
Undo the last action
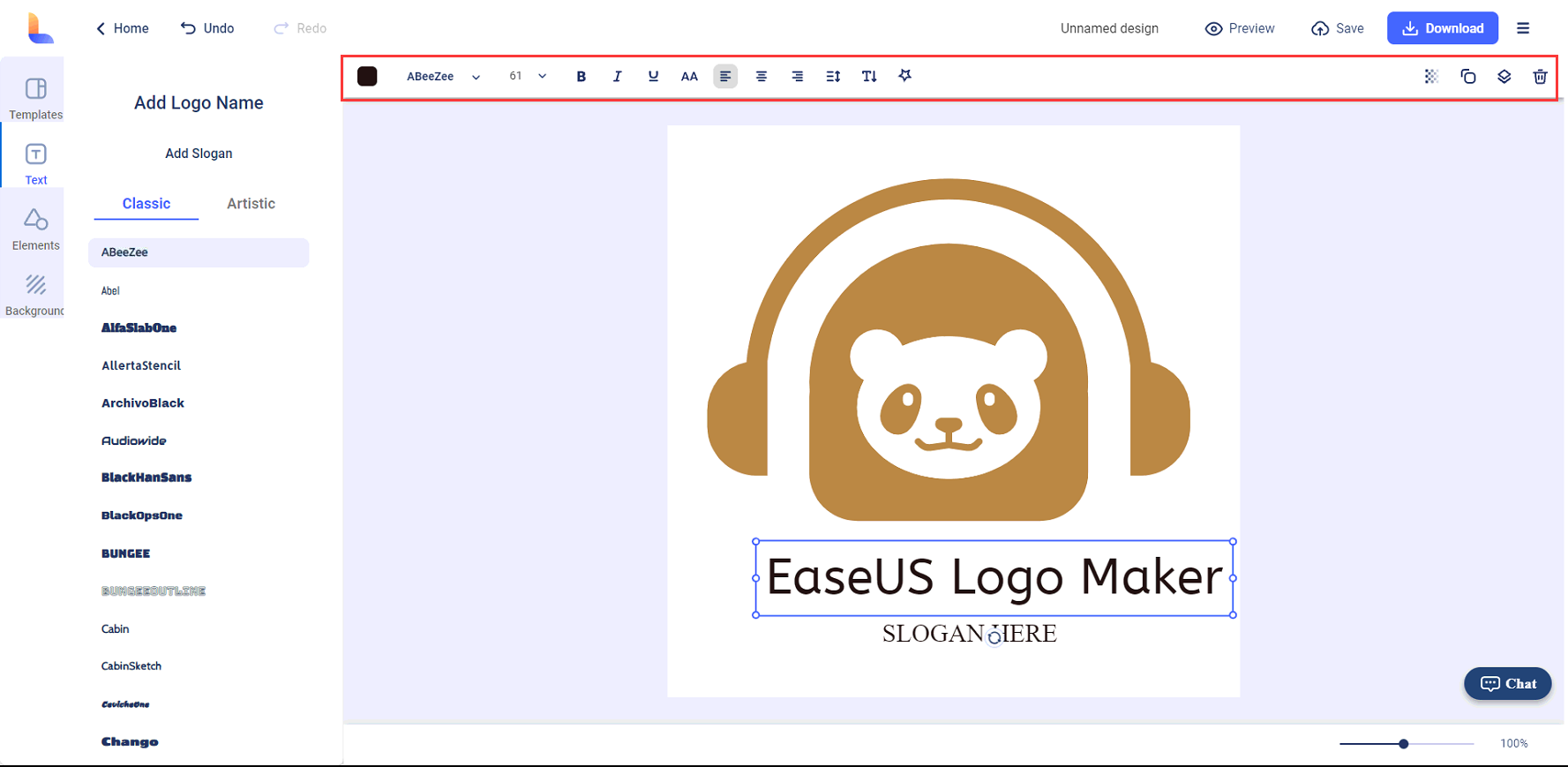click(x=207, y=28)
